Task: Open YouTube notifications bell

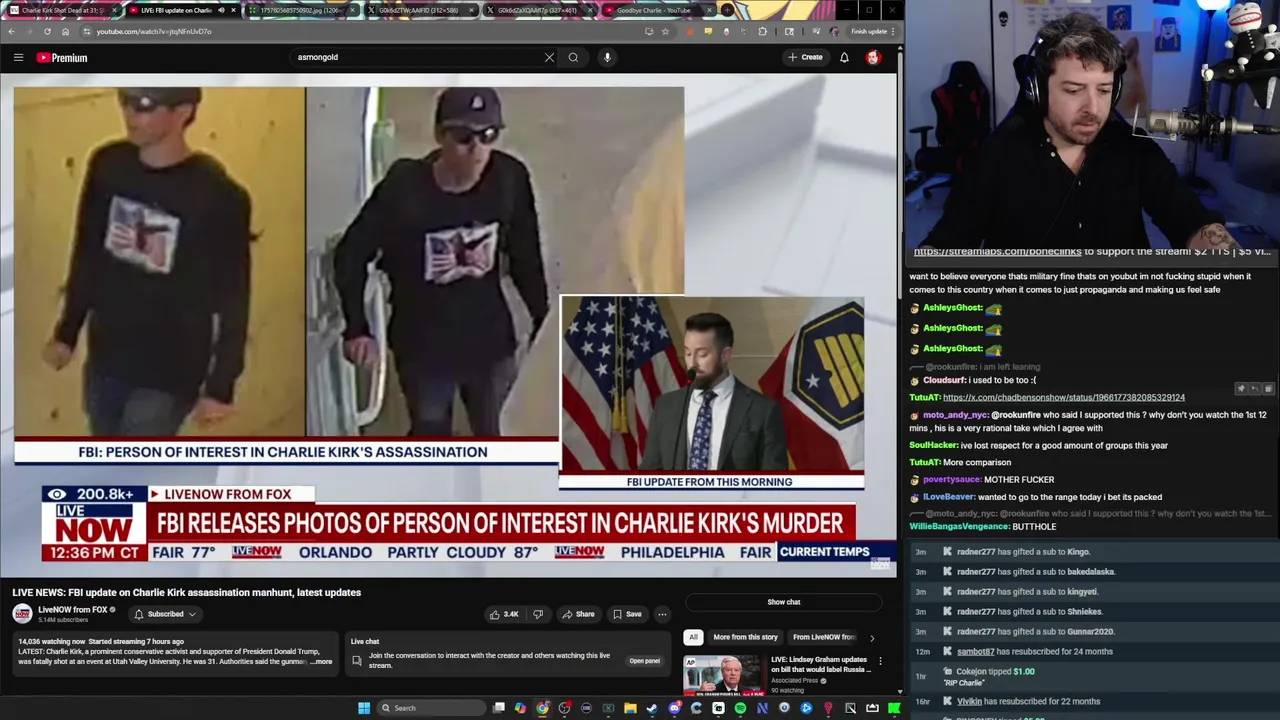Action: [844, 57]
